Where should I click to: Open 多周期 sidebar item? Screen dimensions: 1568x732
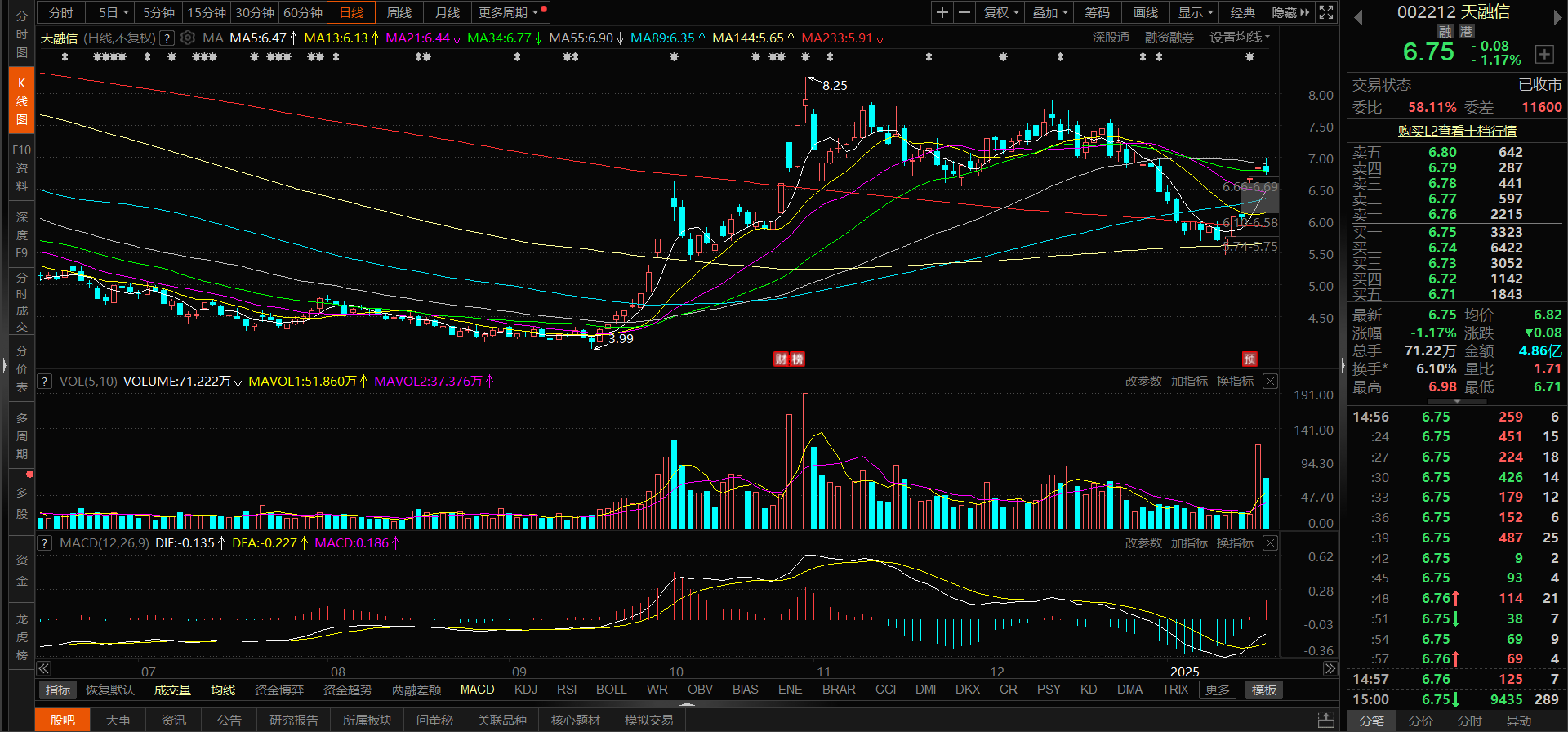pos(21,436)
